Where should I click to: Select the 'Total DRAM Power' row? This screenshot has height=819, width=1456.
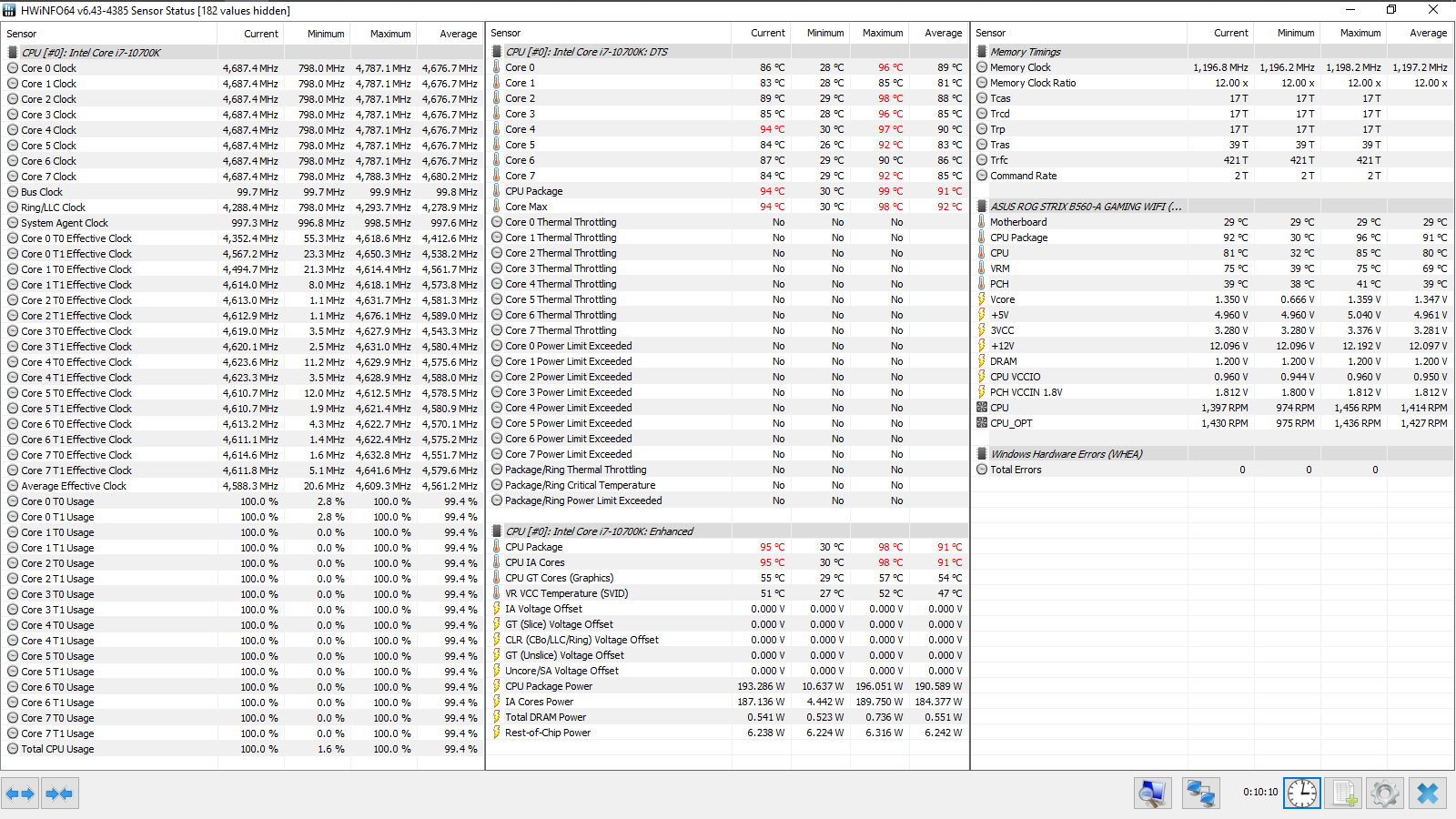(728, 717)
